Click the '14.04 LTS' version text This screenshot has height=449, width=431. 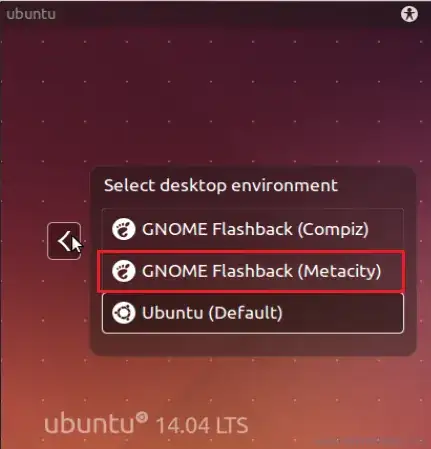(202, 426)
